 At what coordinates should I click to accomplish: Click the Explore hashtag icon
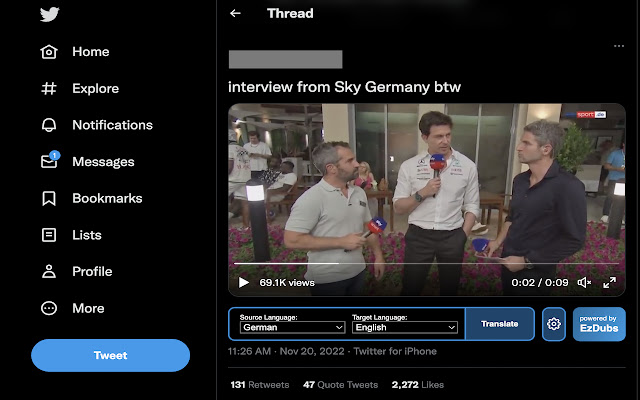point(49,89)
